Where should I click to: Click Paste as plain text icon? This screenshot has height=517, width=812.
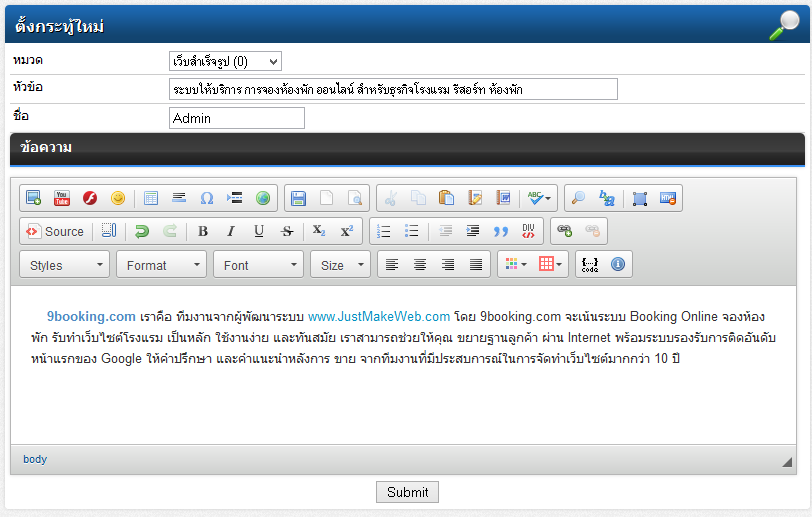pos(474,198)
